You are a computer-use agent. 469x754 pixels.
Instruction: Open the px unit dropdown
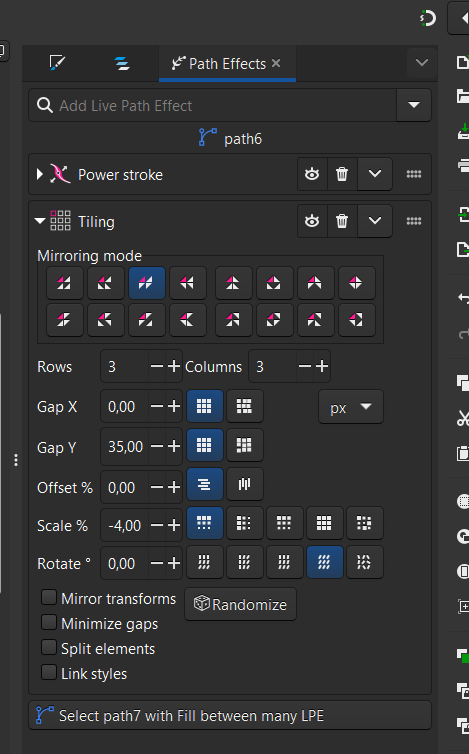tap(351, 407)
